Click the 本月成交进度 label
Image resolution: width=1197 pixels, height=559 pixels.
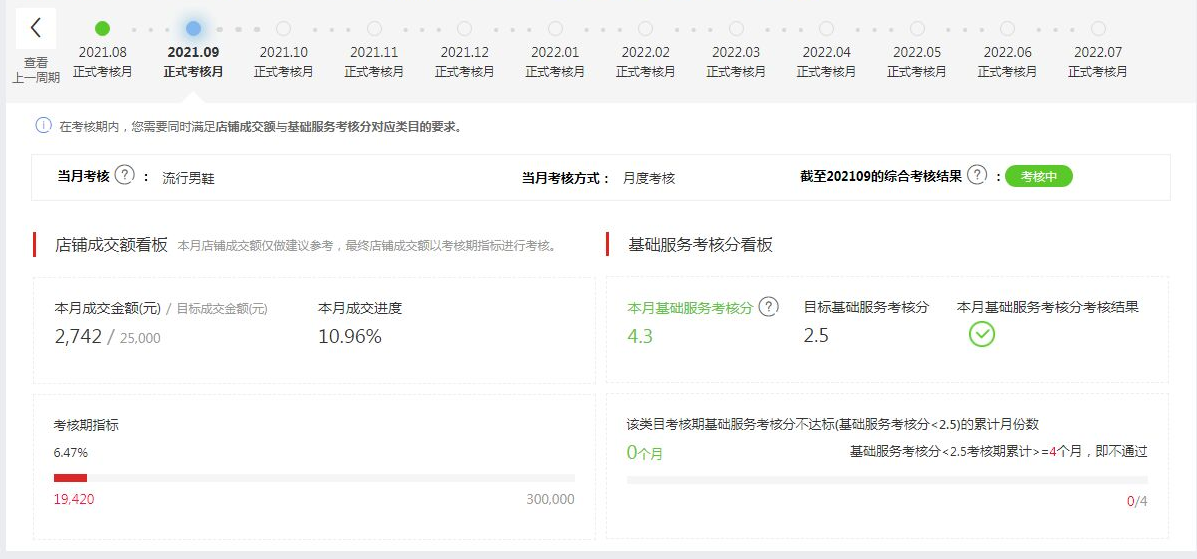[360, 308]
